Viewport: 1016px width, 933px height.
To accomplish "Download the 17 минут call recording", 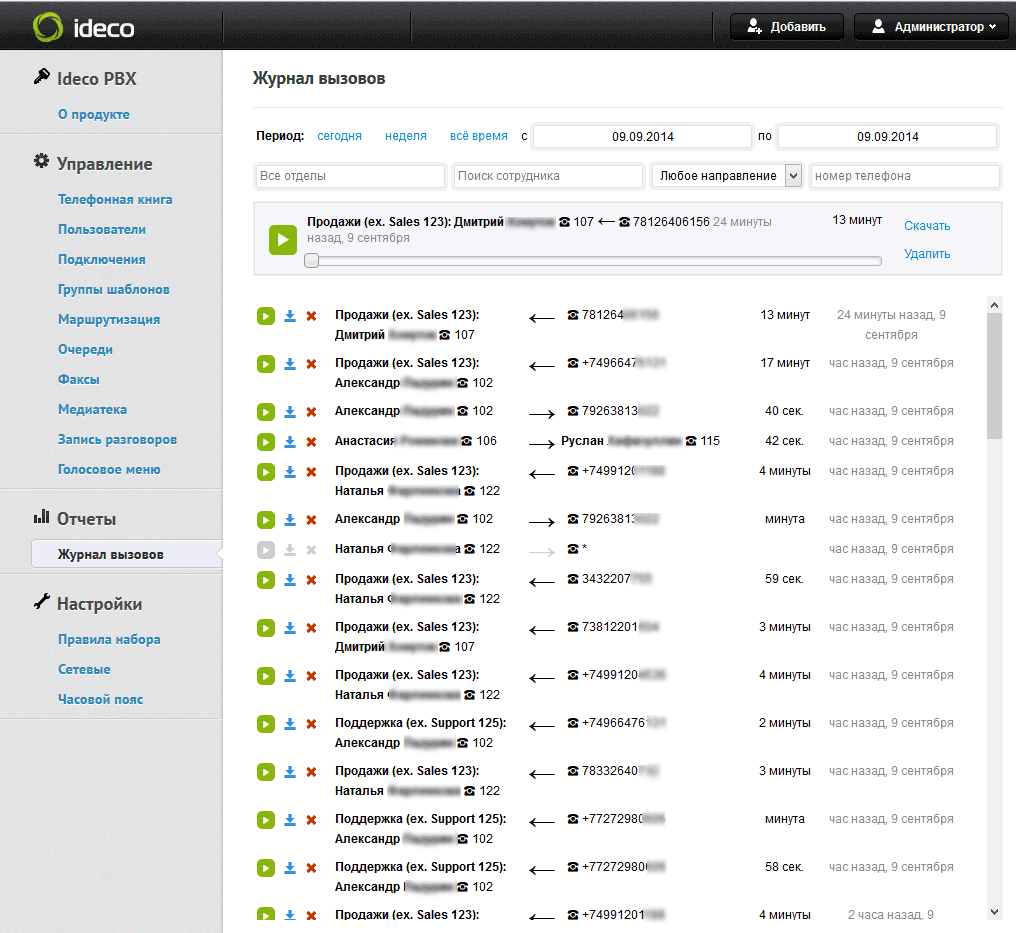I will (290, 364).
